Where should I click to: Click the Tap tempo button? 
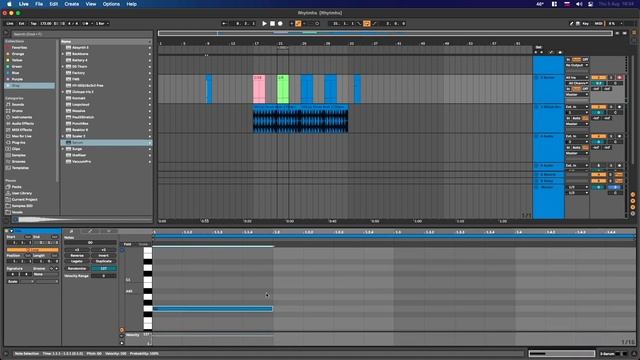pos(33,24)
